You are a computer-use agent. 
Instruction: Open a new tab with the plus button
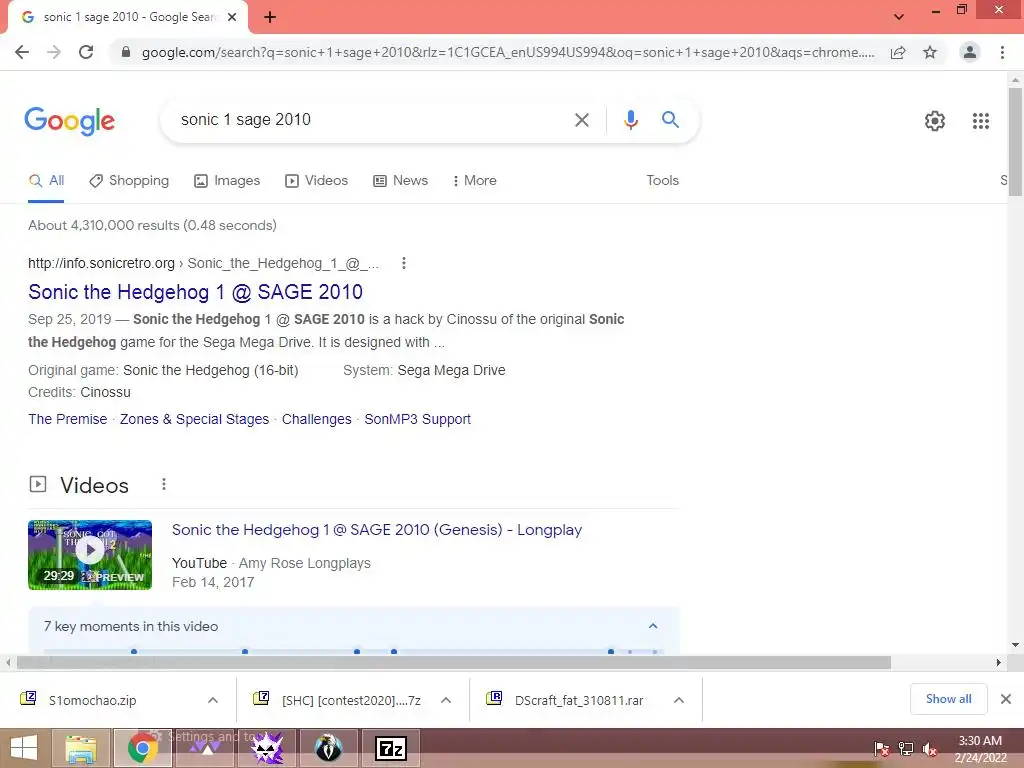(270, 17)
